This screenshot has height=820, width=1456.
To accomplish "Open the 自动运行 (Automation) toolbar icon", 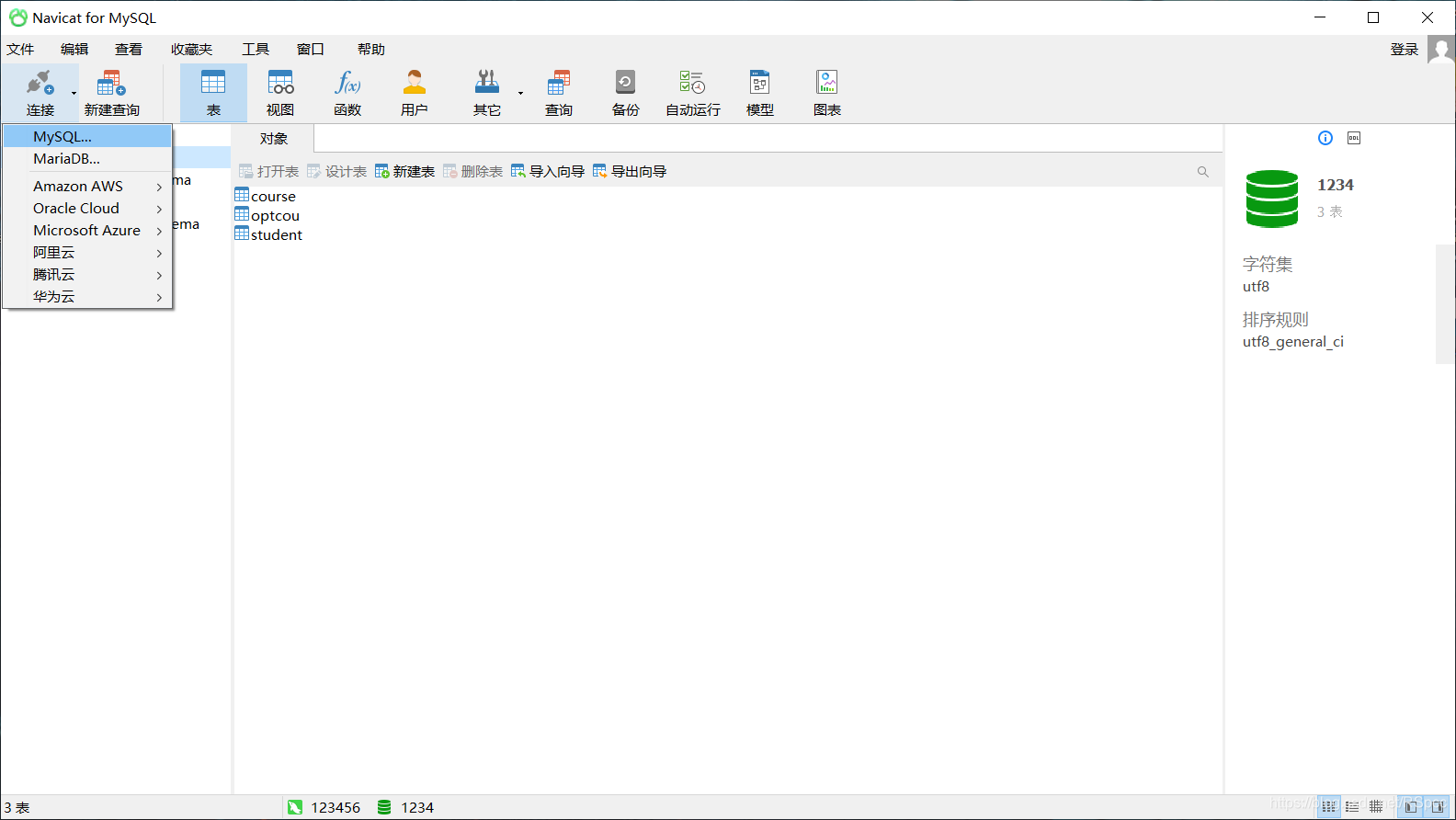I will (692, 83).
